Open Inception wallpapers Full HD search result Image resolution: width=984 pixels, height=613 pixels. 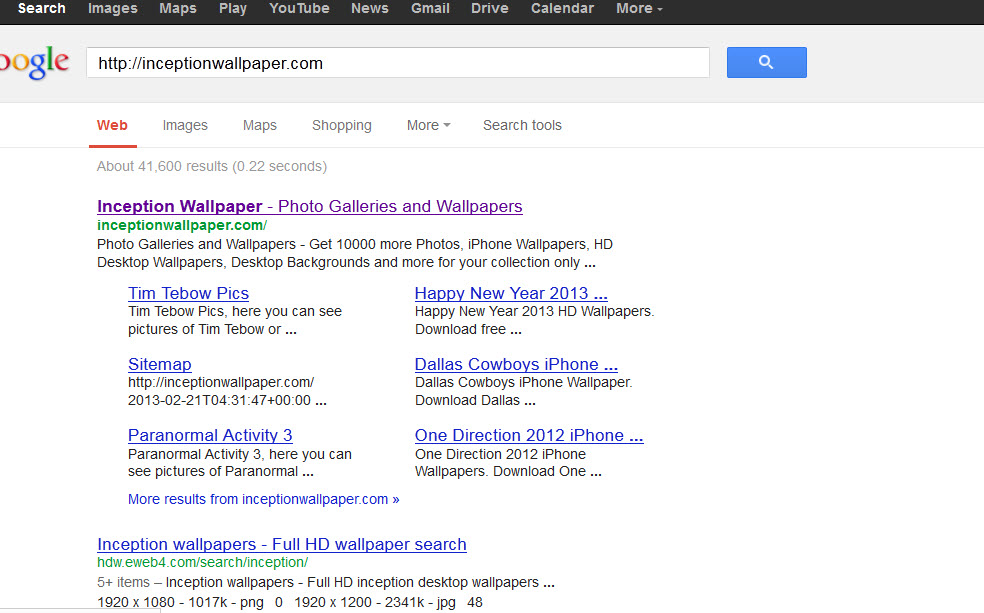[x=281, y=545]
